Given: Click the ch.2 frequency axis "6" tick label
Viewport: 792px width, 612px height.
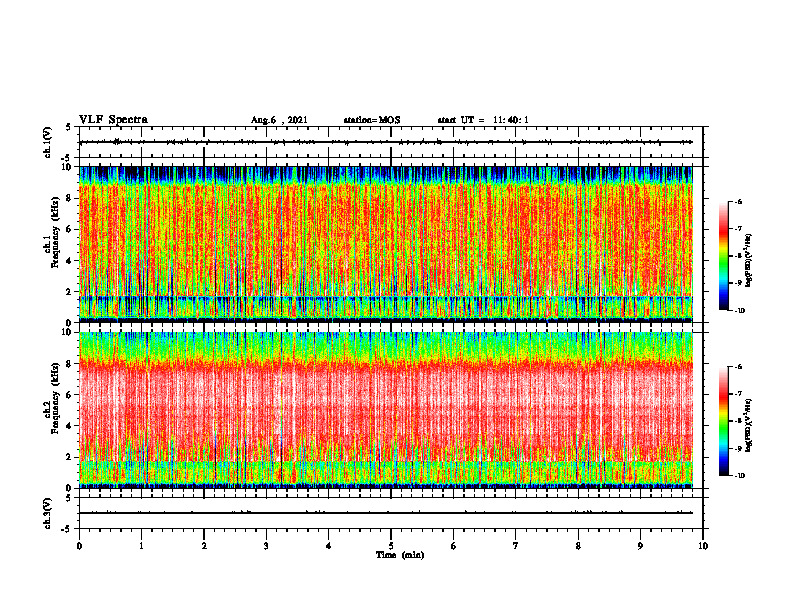Looking at the screenshot, I should pos(70,395).
